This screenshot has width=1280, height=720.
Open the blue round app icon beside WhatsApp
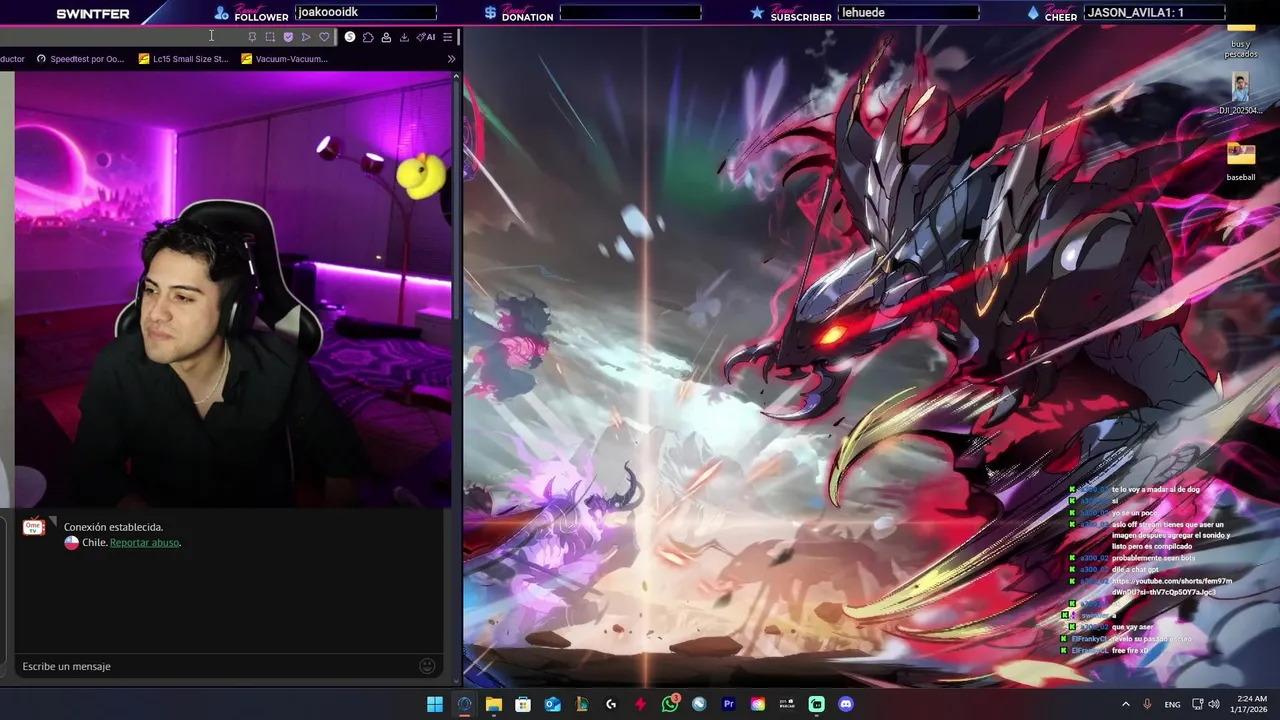tap(699, 704)
